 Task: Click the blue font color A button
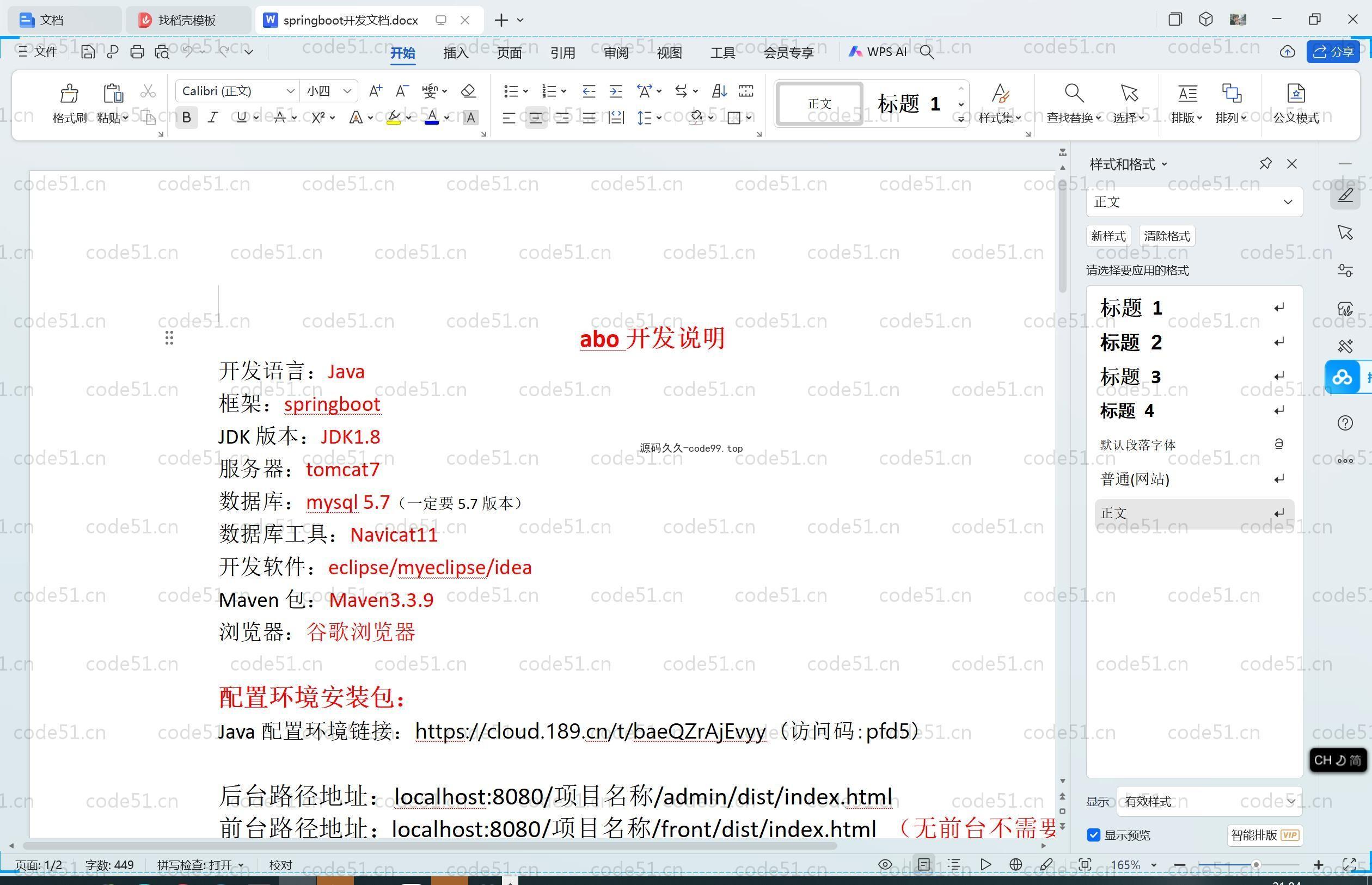coord(432,118)
